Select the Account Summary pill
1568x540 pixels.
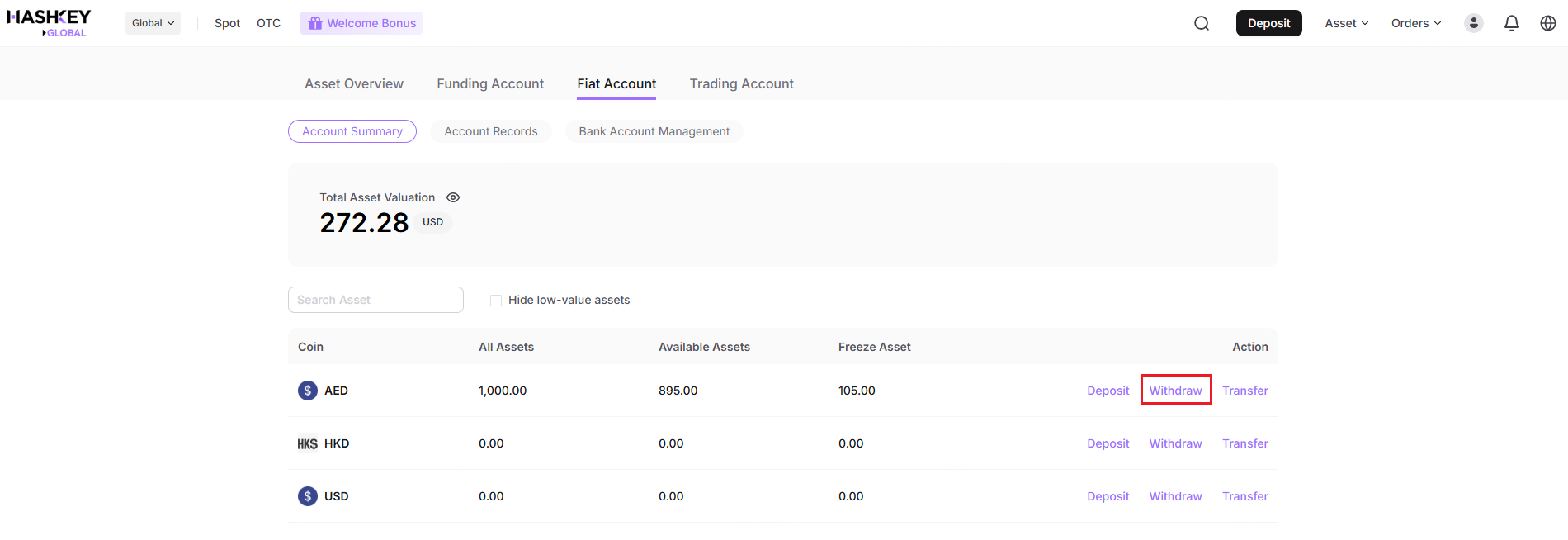[x=352, y=131]
